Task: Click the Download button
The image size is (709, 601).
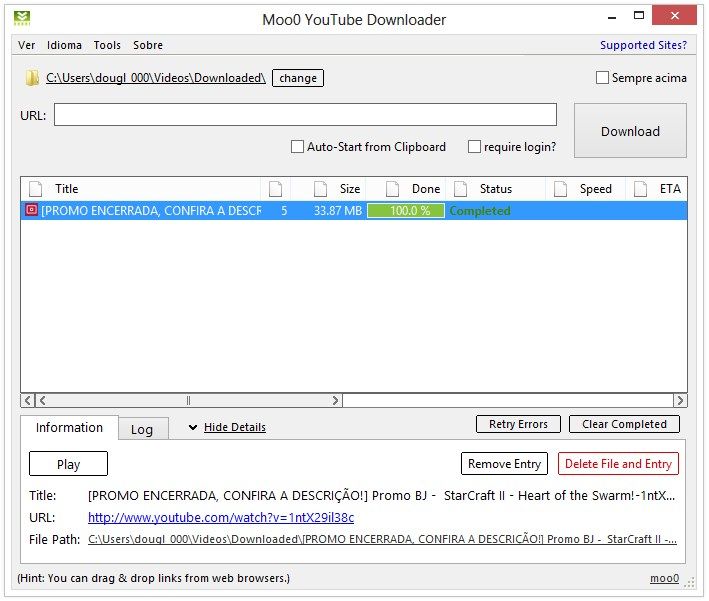Action: click(630, 131)
